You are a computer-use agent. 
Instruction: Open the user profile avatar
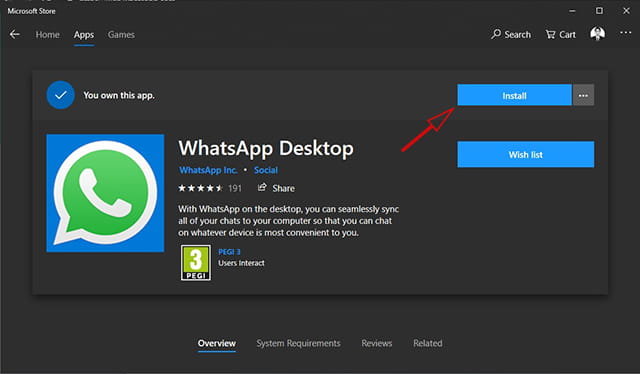coord(598,33)
